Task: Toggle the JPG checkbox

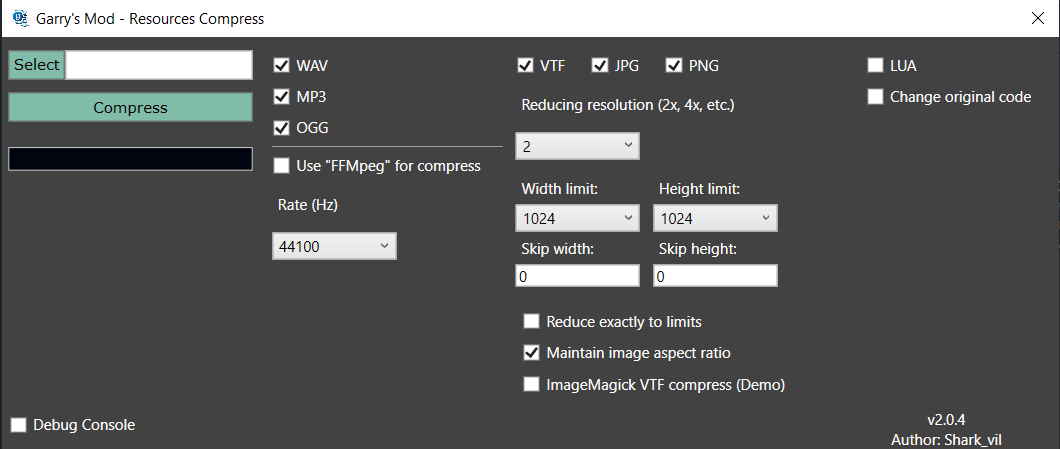Action: (600, 66)
